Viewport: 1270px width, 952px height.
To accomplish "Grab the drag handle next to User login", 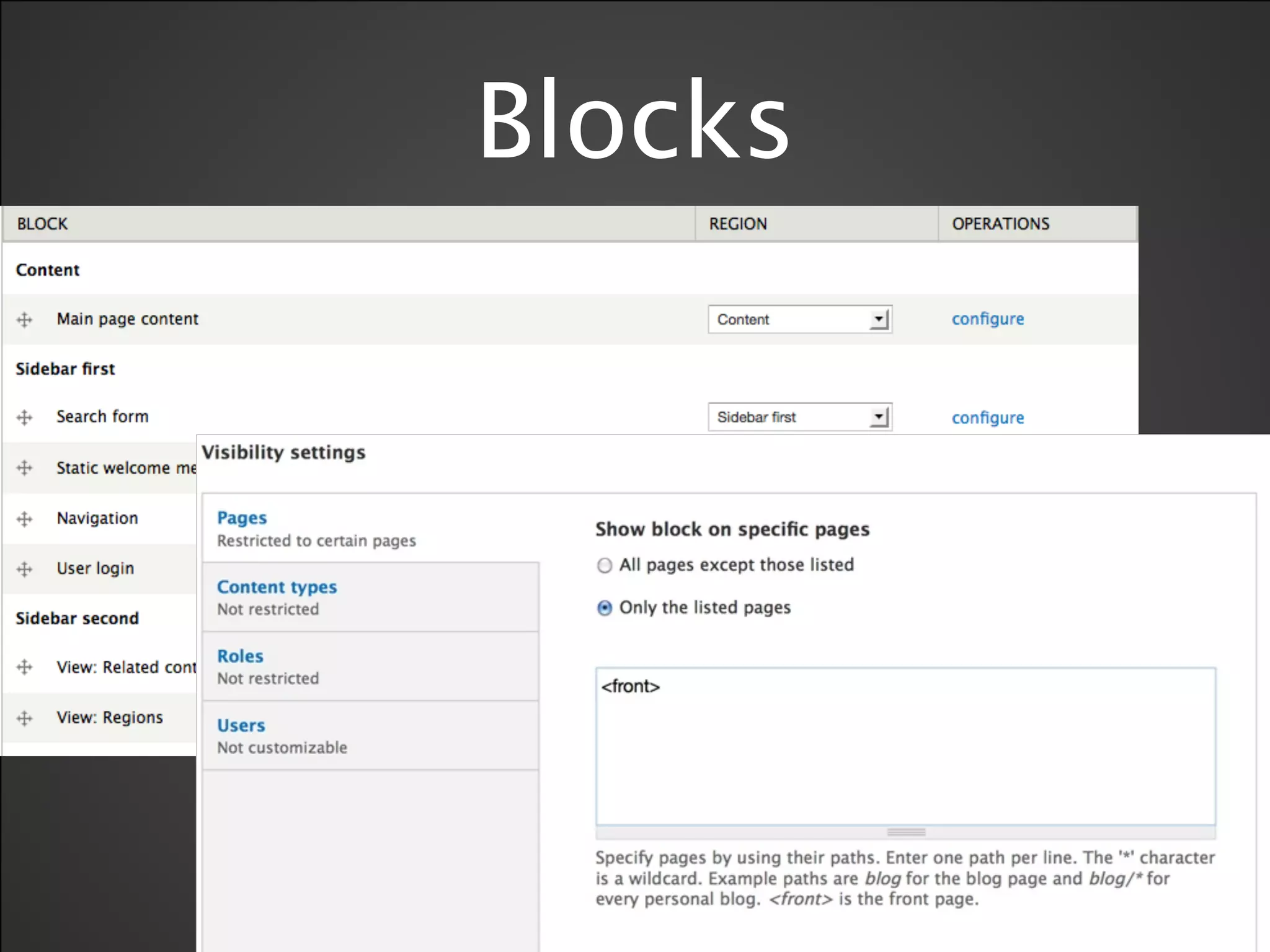I will click(24, 569).
